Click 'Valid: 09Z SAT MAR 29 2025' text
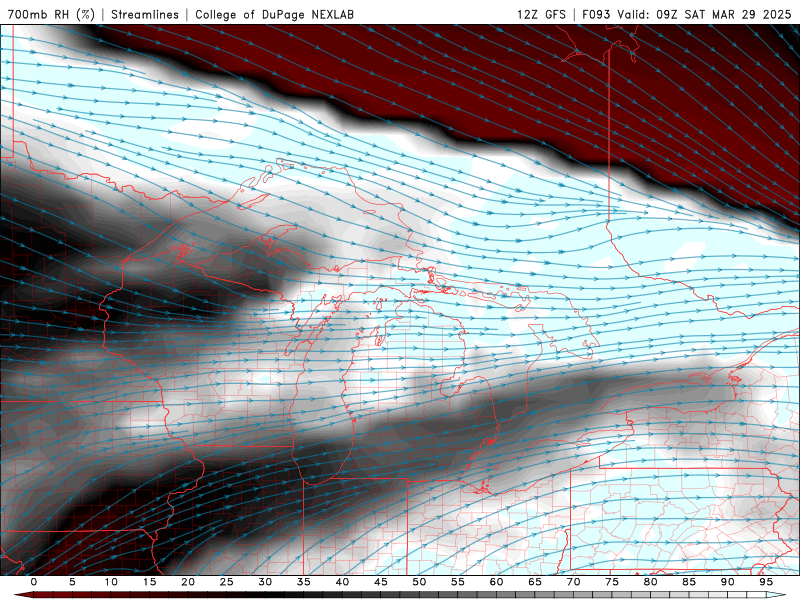This screenshot has width=800, height=600. (704, 14)
